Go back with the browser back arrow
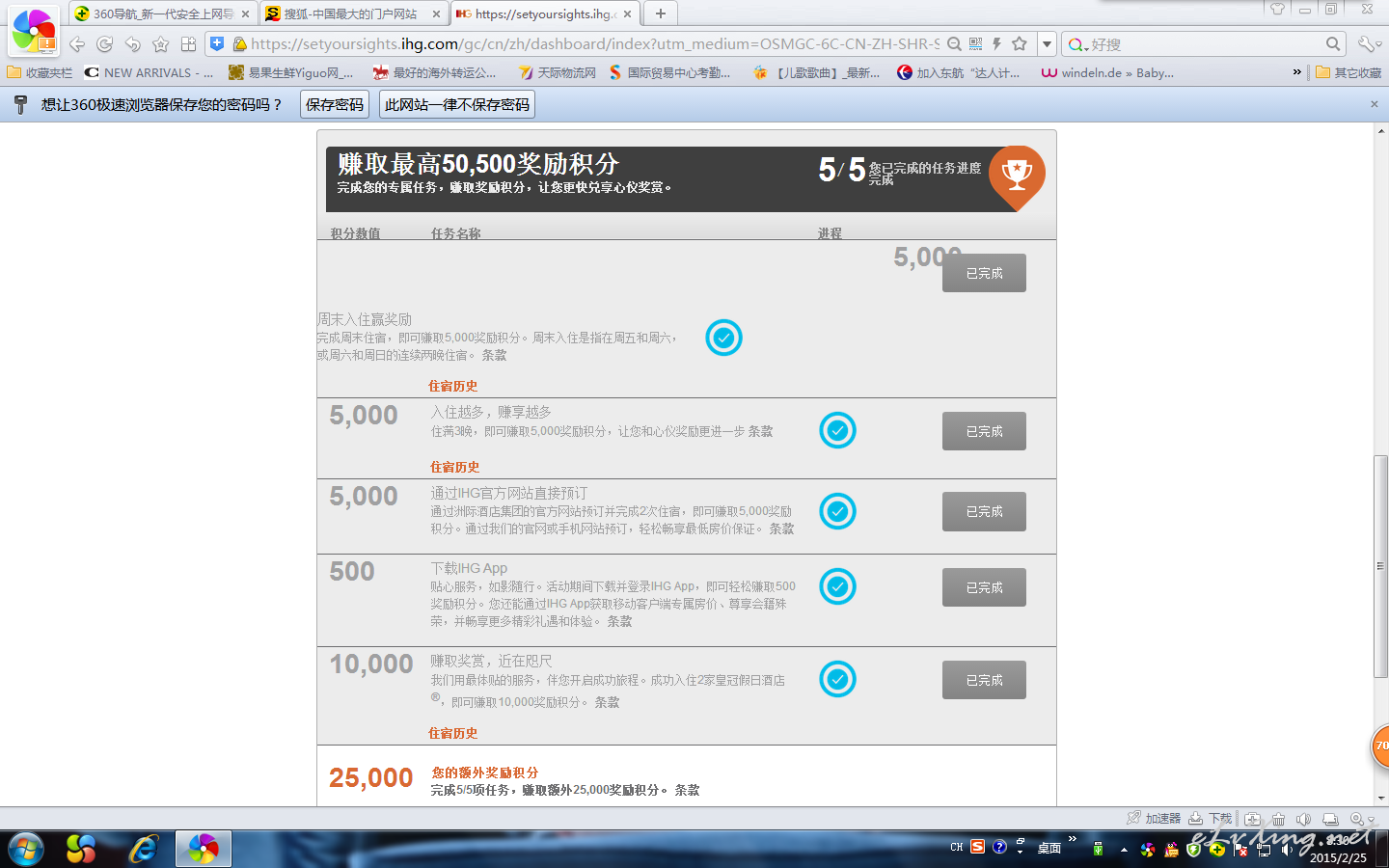This screenshot has width=1389, height=868. click(x=77, y=44)
